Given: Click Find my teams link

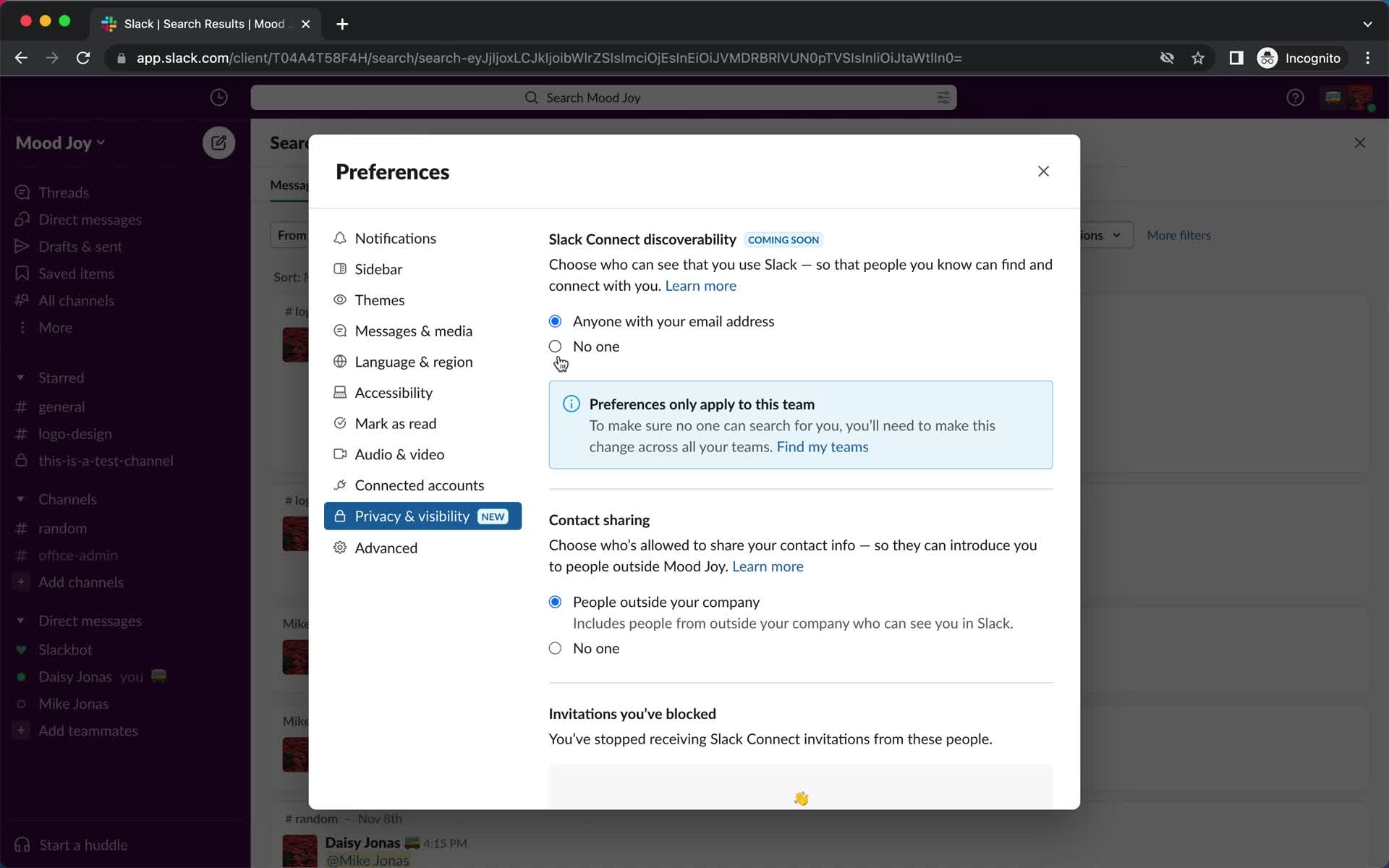Looking at the screenshot, I should [x=823, y=446].
